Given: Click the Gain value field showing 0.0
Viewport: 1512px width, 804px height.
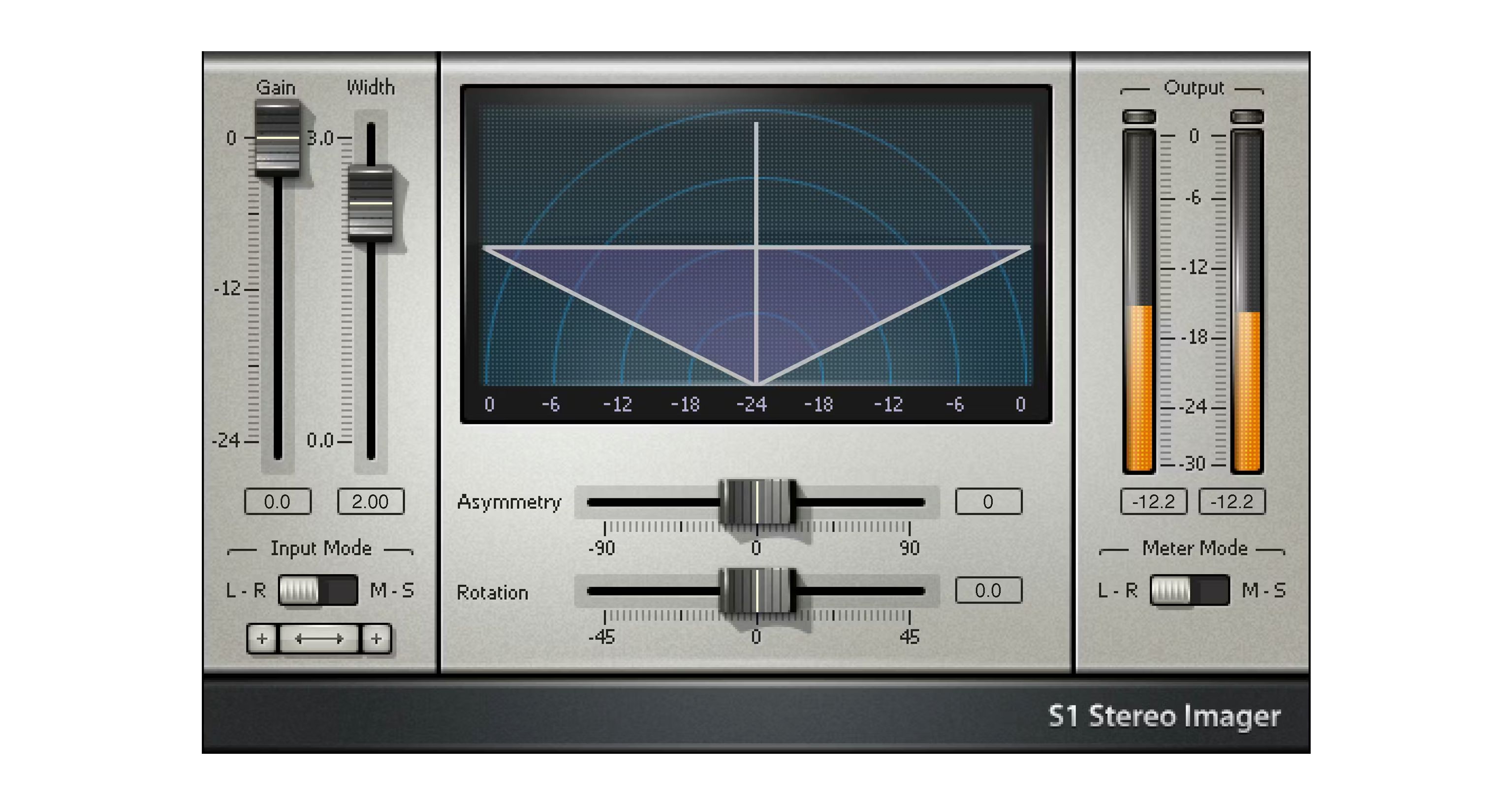Looking at the screenshot, I should (x=278, y=502).
